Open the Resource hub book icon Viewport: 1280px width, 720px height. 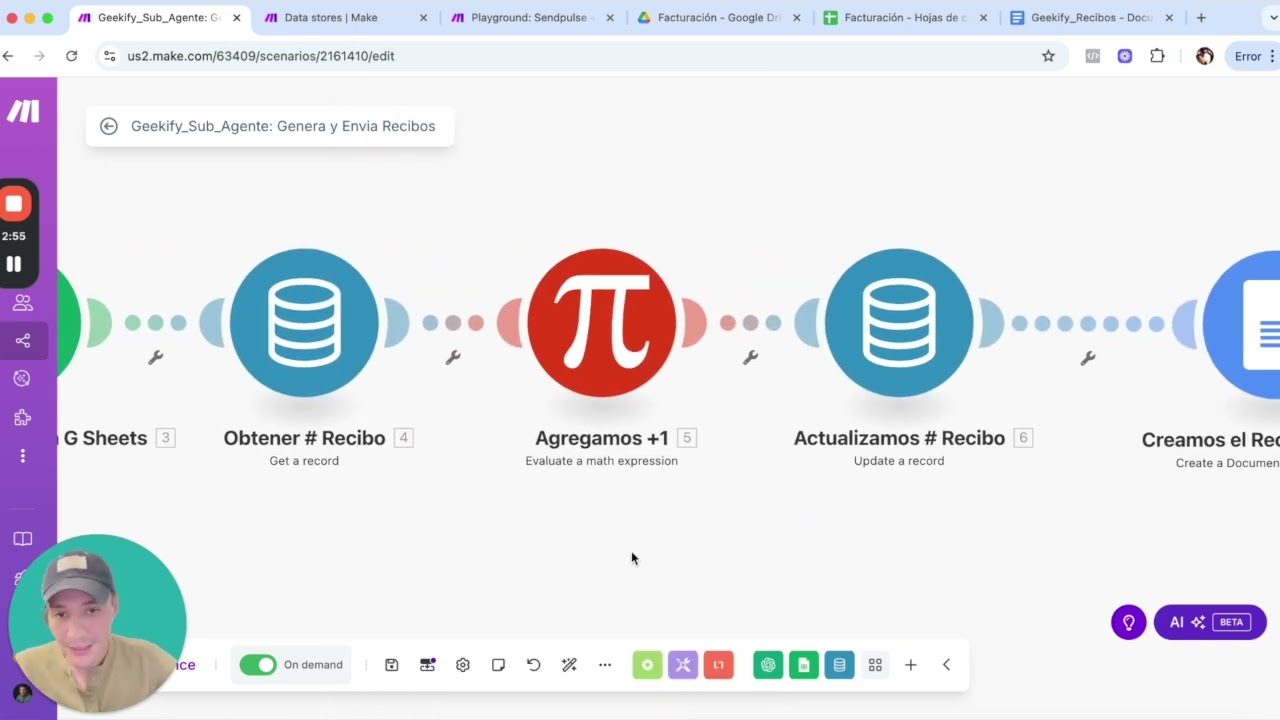click(x=23, y=539)
